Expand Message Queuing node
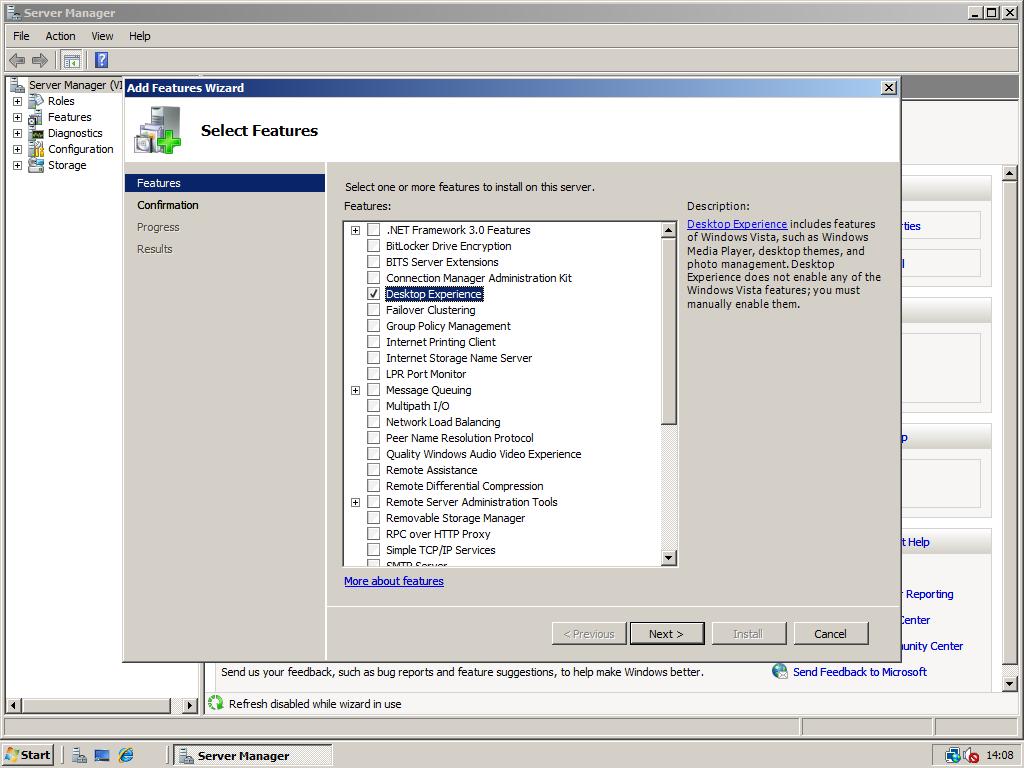1024x768 pixels. 355,391
